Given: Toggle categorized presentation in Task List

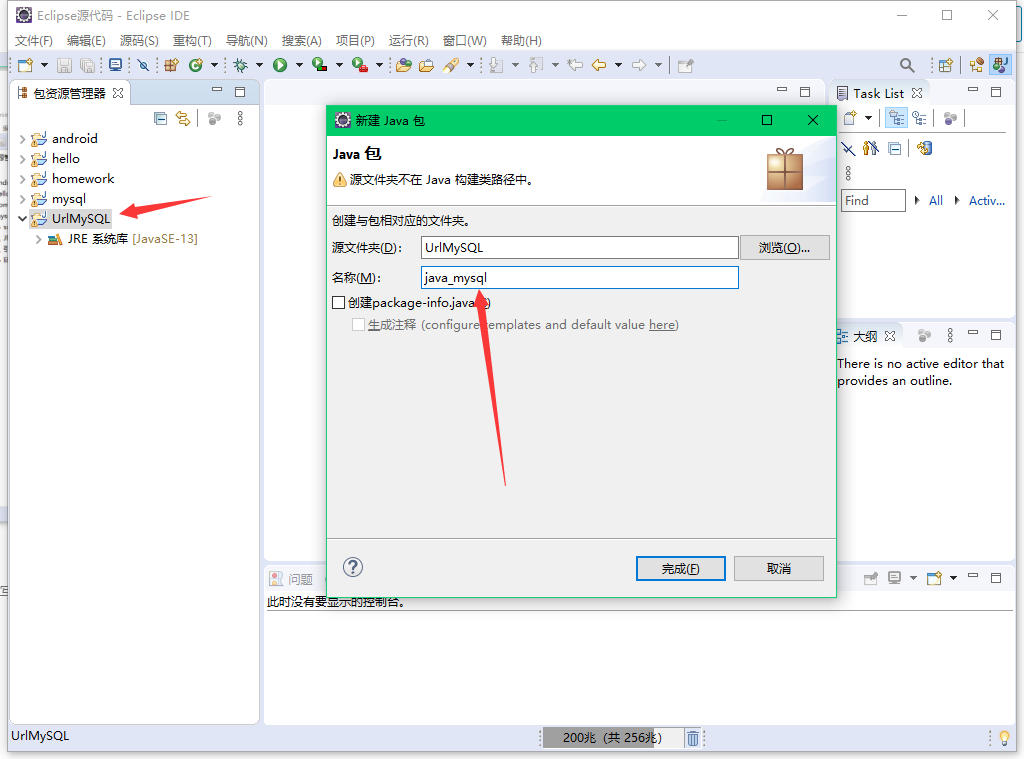Looking at the screenshot, I should click(x=897, y=118).
